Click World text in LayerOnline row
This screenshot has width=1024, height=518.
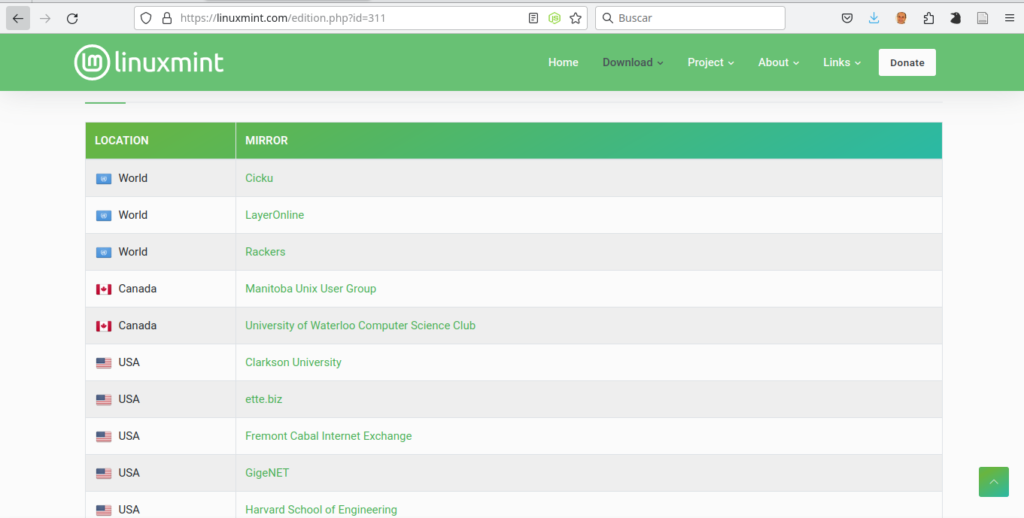pyautogui.click(x=133, y=215)
